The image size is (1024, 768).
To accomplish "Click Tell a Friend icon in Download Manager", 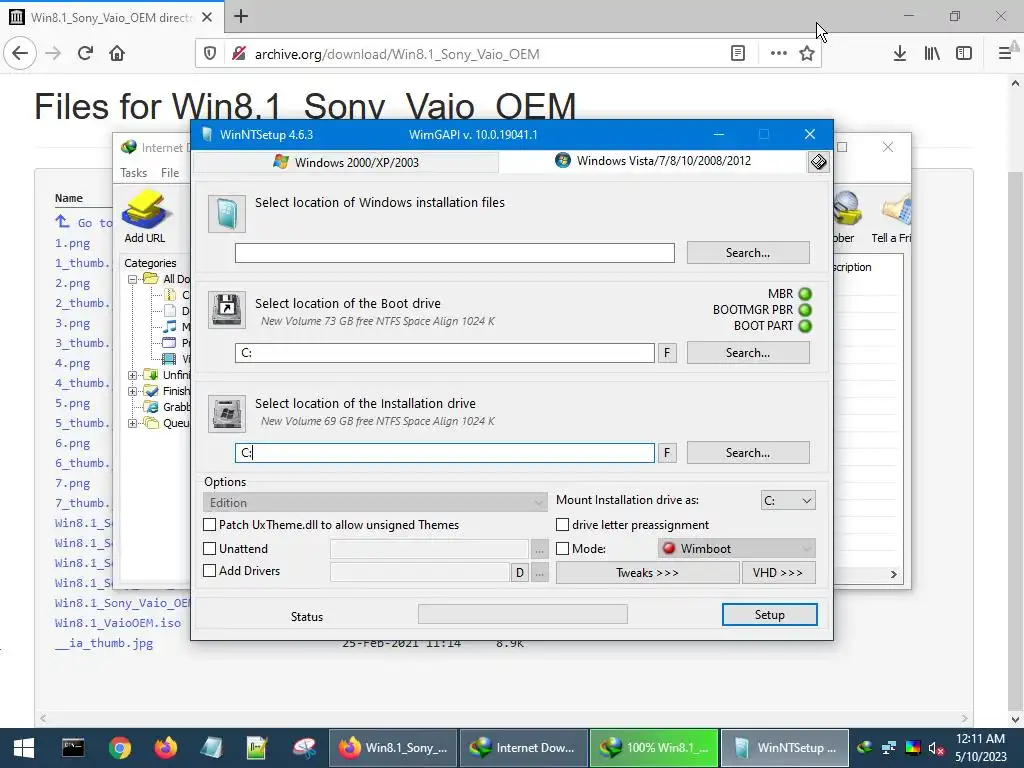I will (892, 217).
